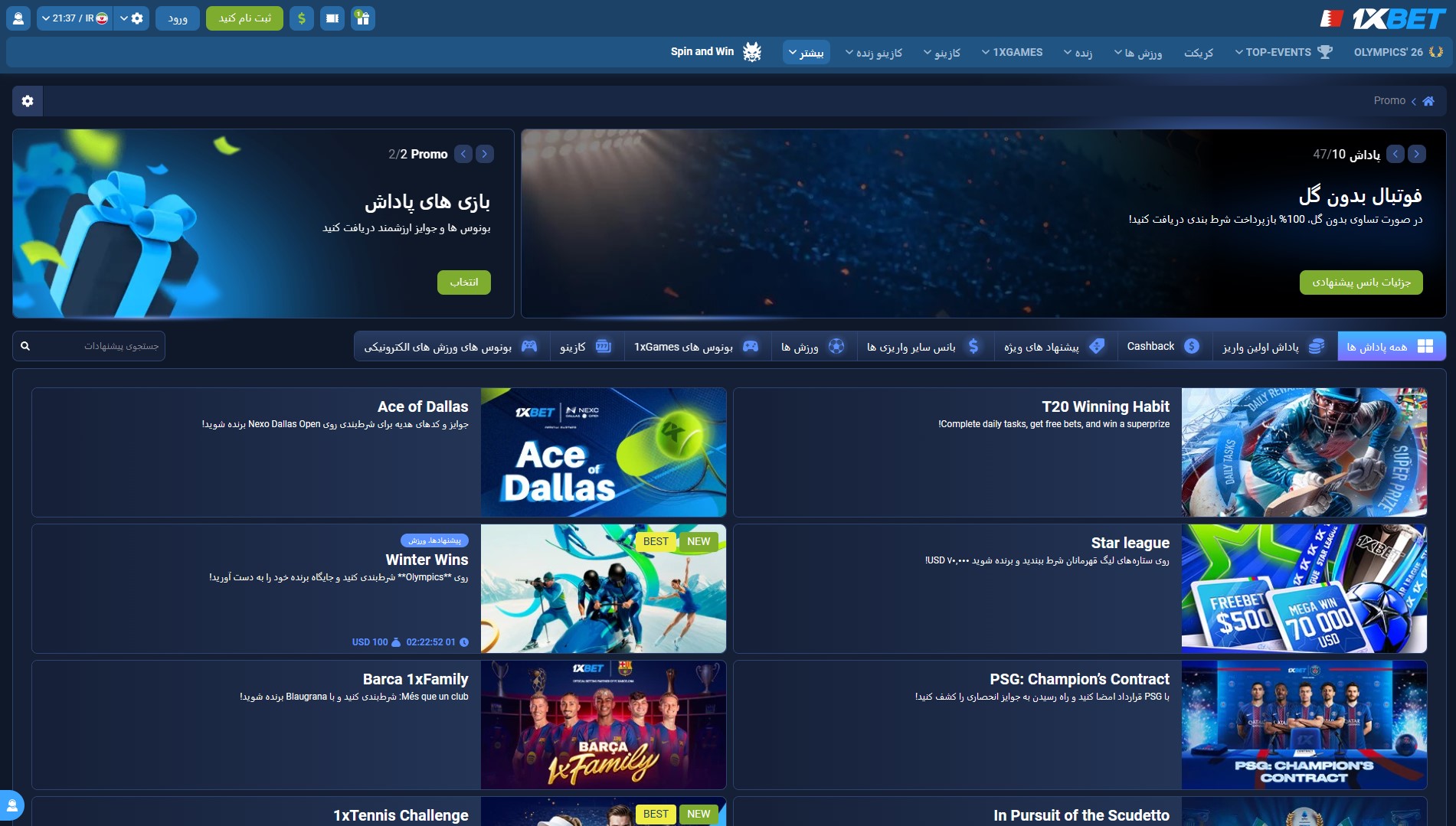Click the gift box bonus icon
The height and width of the screenshot is (826, 1456).
tap(363, 18)
